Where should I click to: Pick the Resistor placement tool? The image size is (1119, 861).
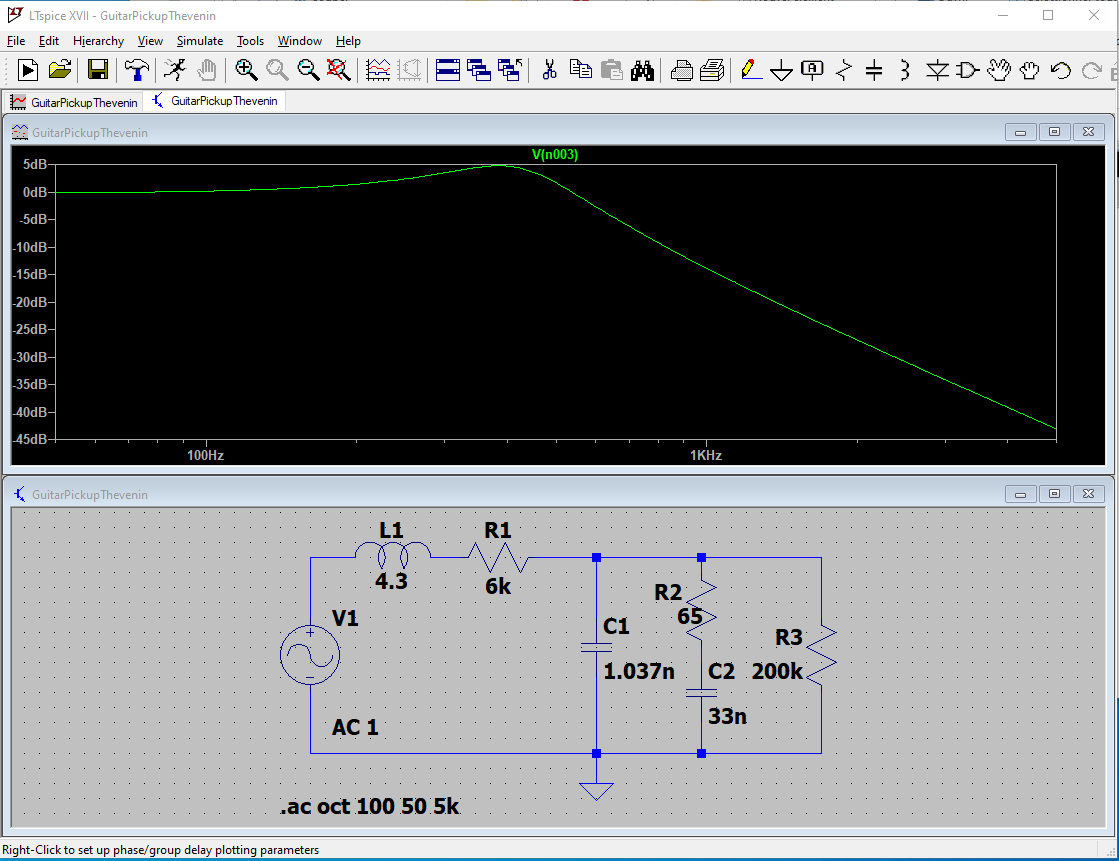click(844, 70)
